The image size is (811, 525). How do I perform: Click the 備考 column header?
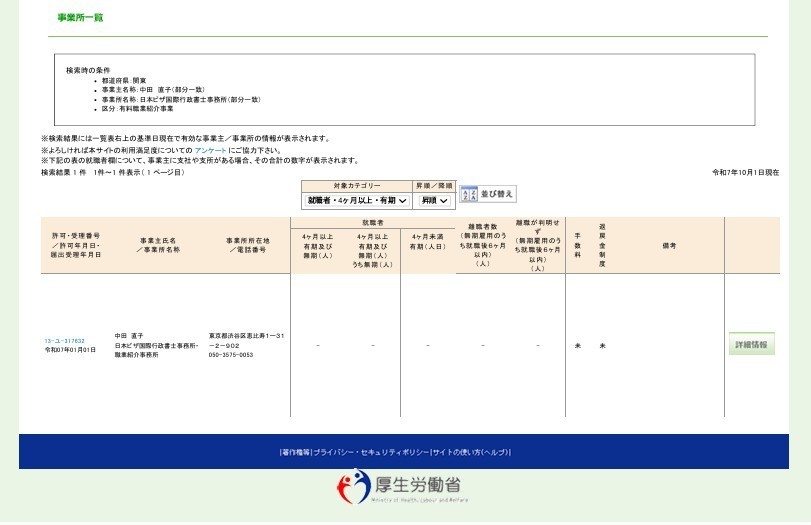pos(669,246)
